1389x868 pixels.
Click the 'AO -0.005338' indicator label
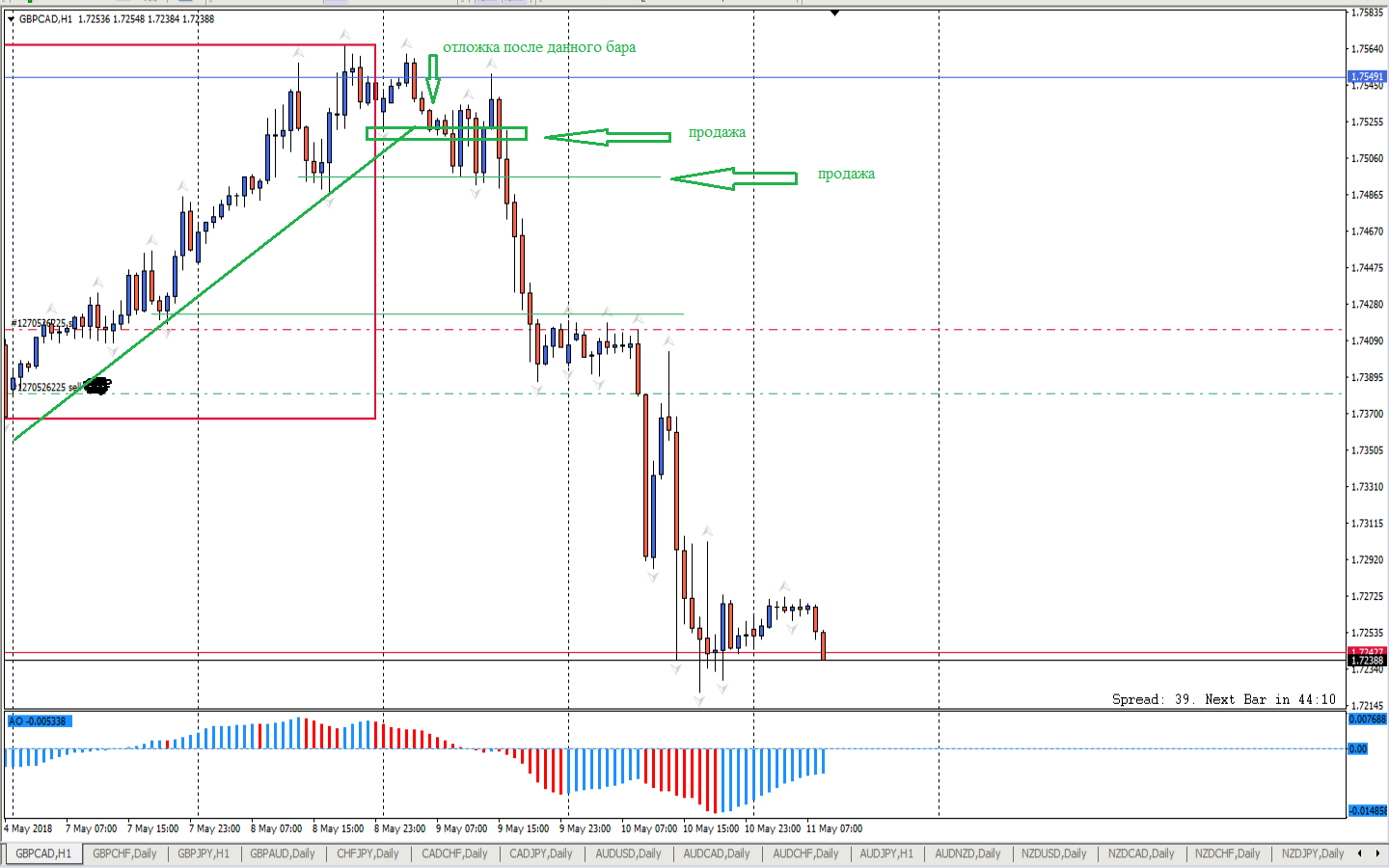pos(39,721)
